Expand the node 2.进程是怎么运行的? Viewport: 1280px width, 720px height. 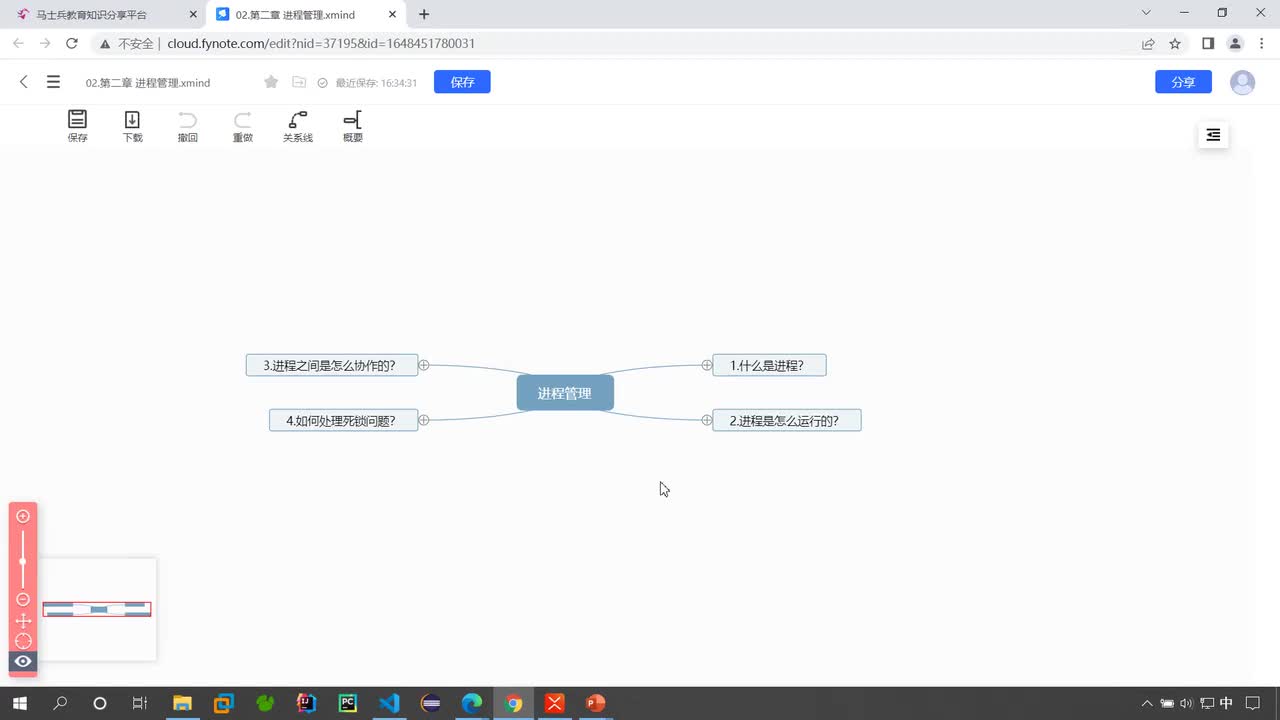pyautogui.click(x=707, y=420)
